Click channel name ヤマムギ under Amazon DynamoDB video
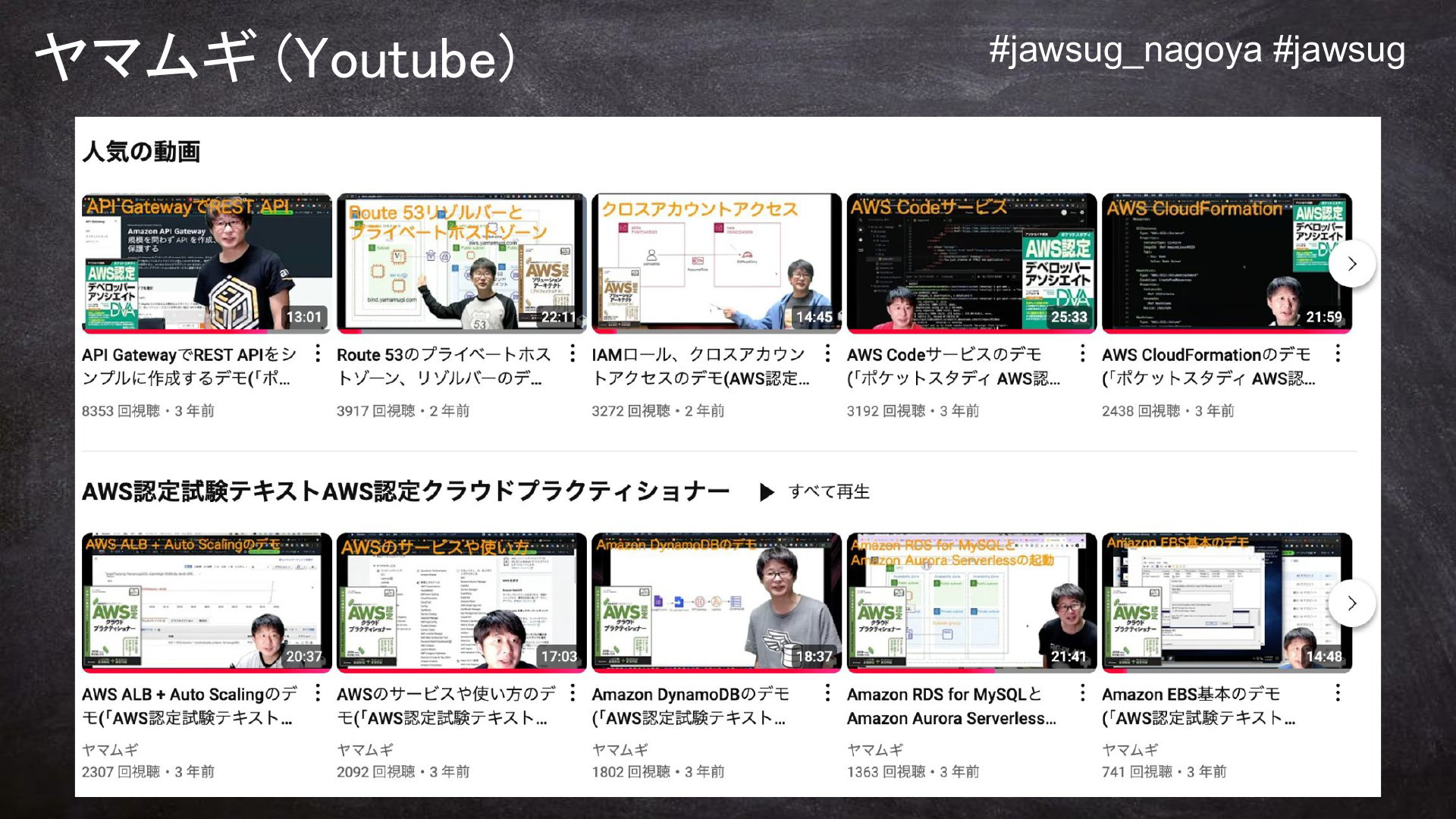This screenshot has height=819, width=1456. coord(620,750)
